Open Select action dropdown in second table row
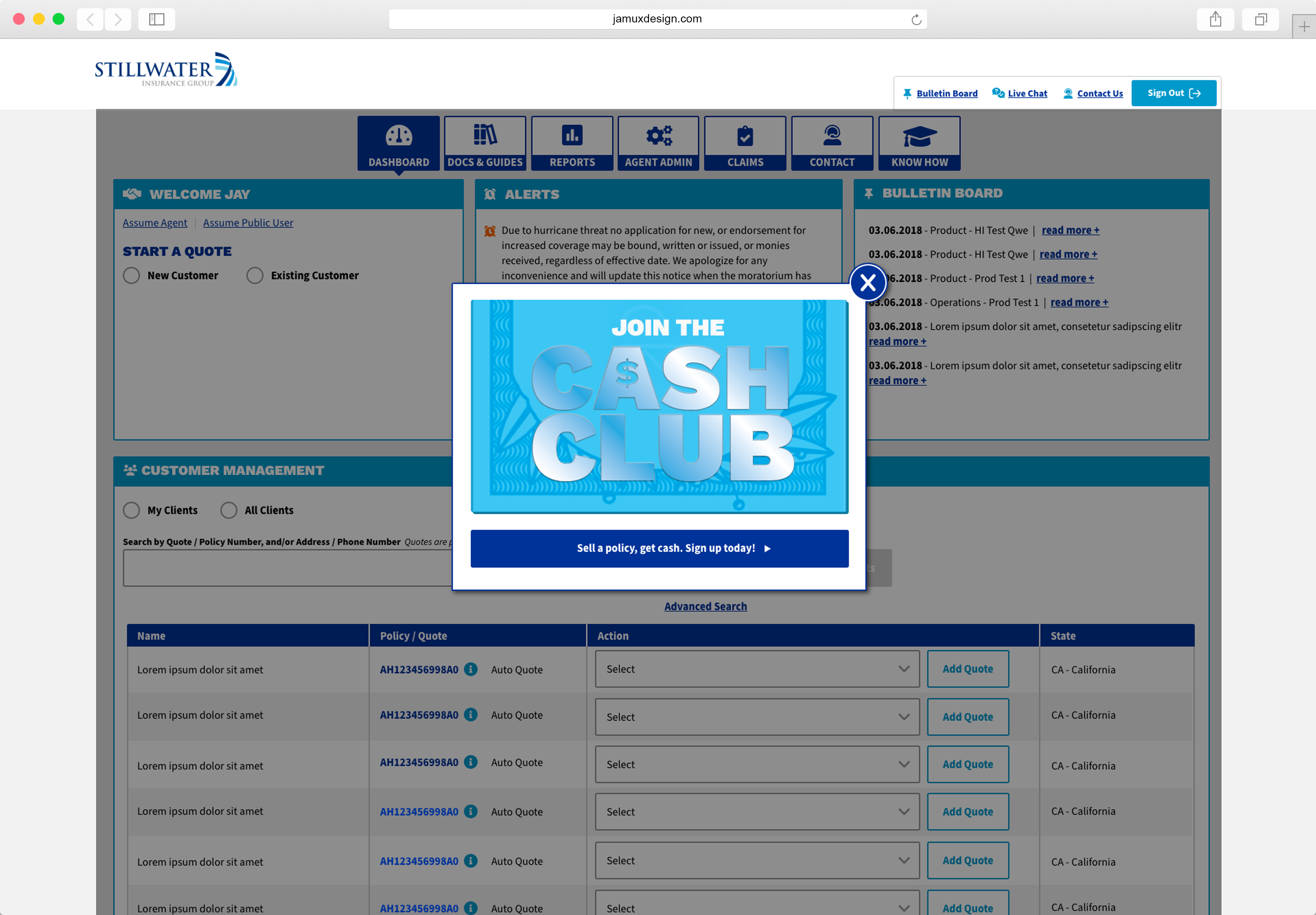Image resolution: width=1316 pixels, height=915 pixels. pos(757,717)
